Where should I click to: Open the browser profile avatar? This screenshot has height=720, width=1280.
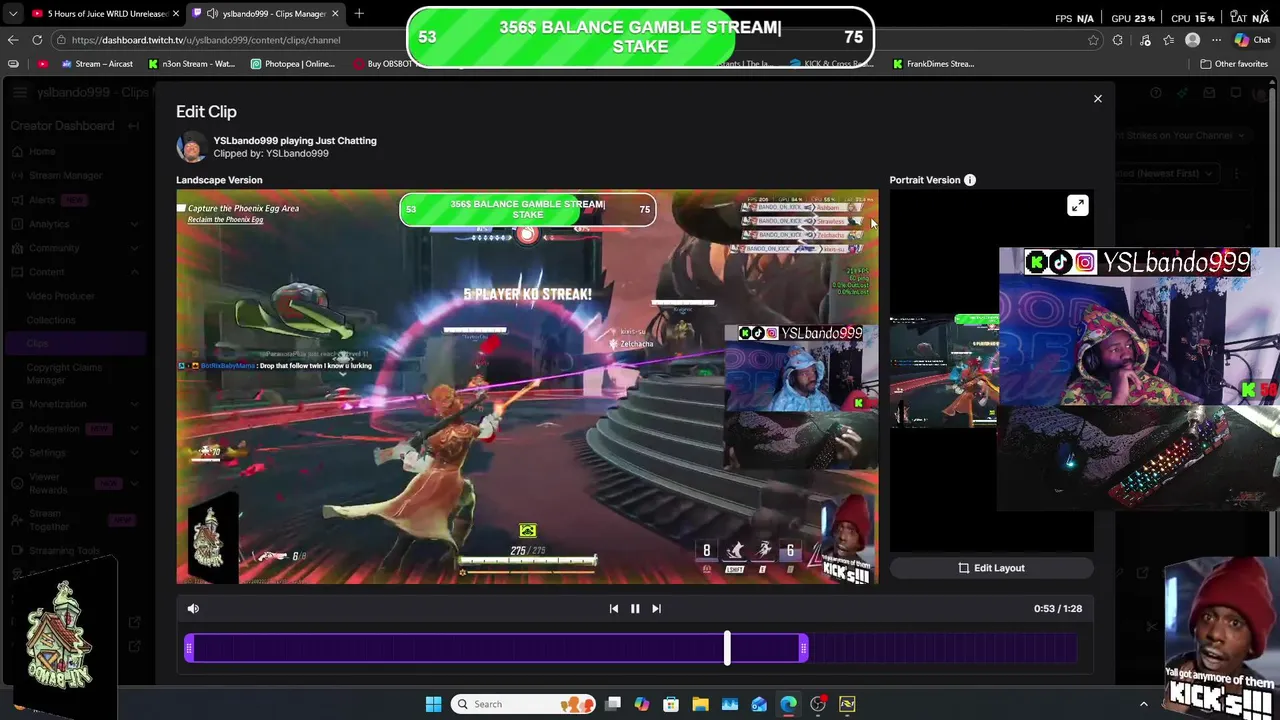pos(1192,40)
